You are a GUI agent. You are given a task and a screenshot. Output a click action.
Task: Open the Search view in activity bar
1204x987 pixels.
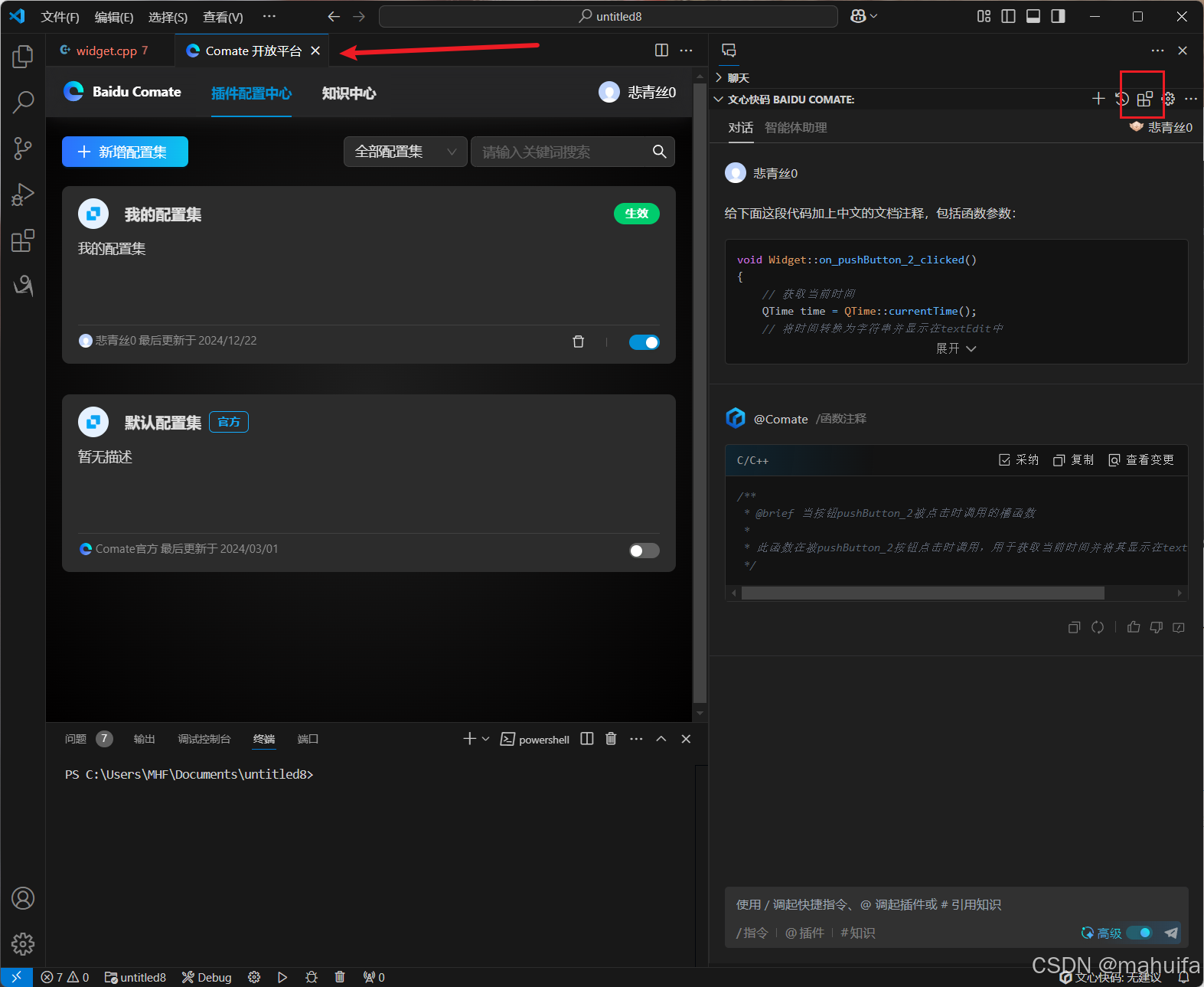pos(23,102)
